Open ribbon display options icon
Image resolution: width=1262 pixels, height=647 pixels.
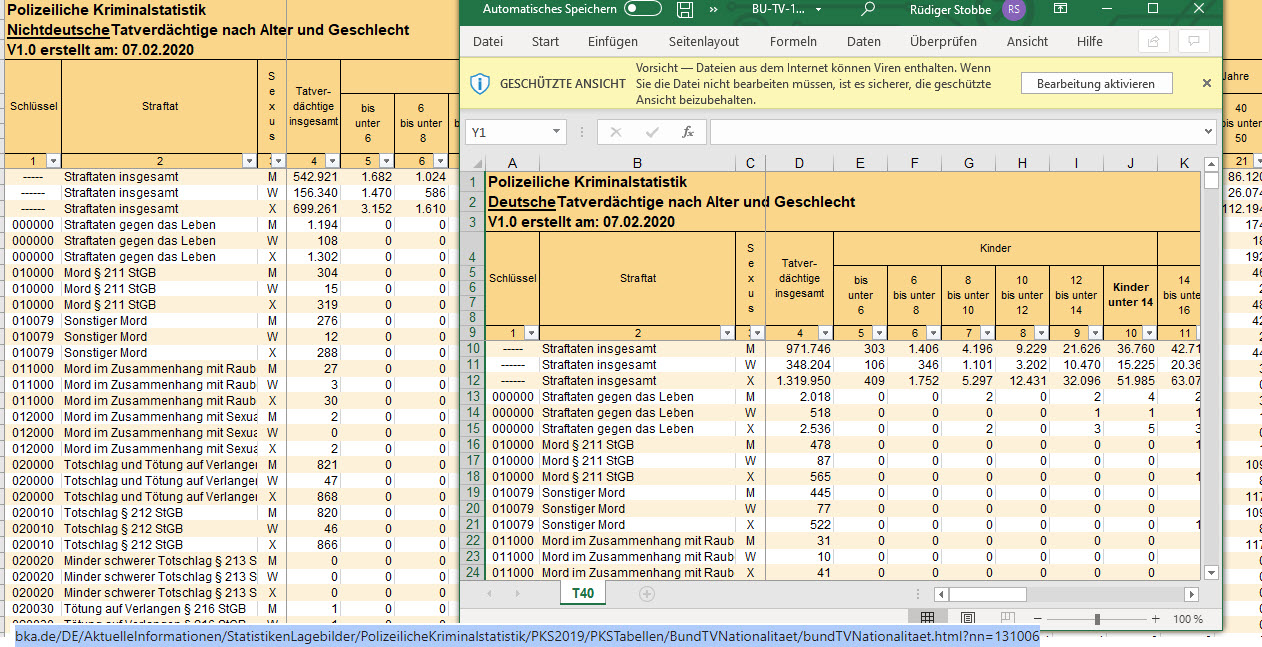1060,10
